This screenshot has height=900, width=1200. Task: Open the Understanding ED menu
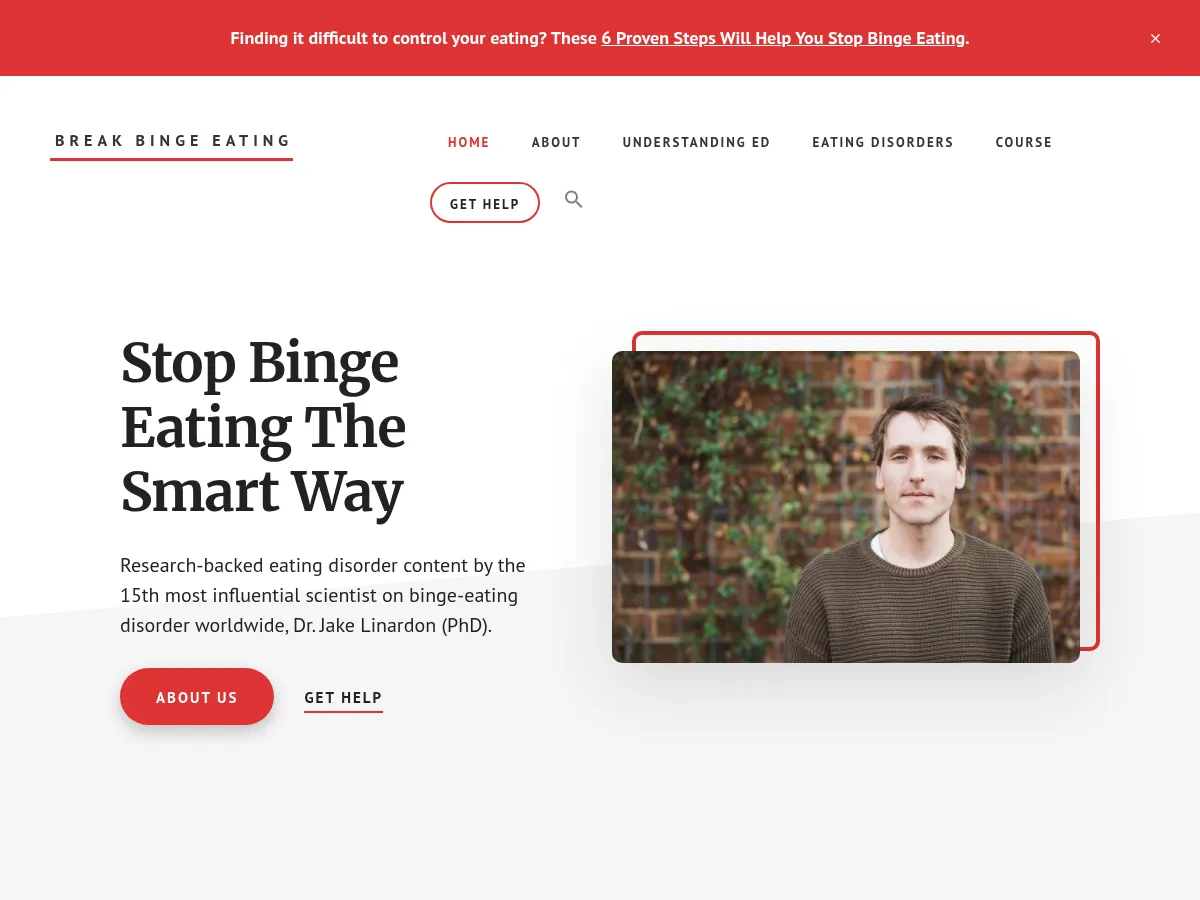click(x=696, y=142)
